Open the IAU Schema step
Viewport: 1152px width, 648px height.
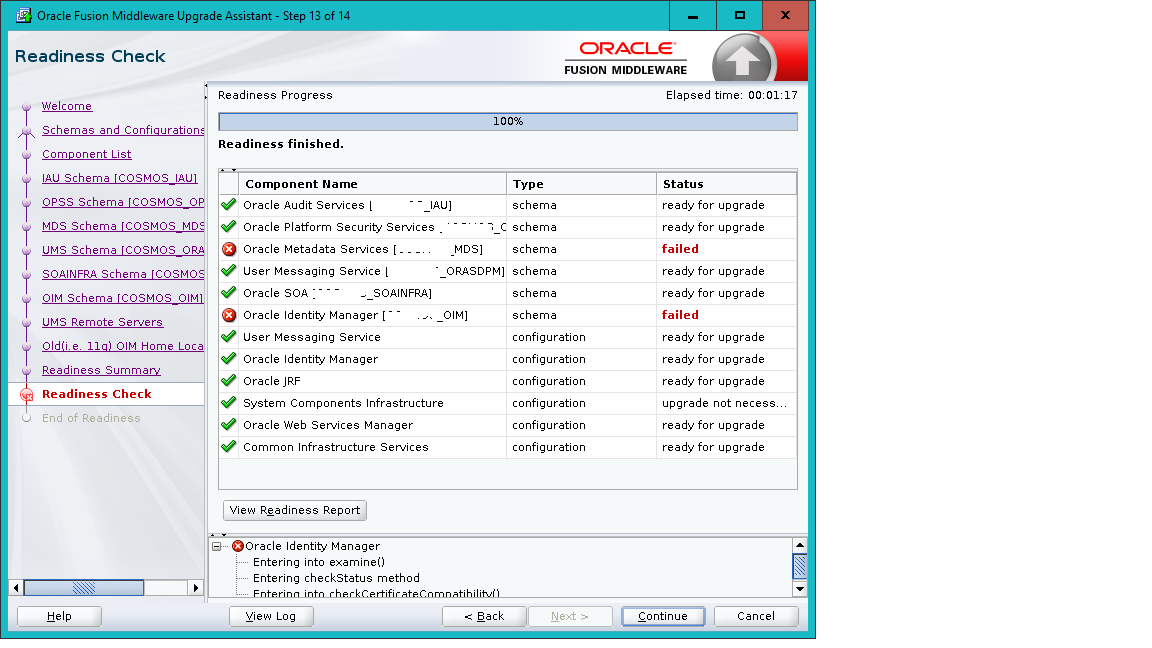(x=120, y=179)
